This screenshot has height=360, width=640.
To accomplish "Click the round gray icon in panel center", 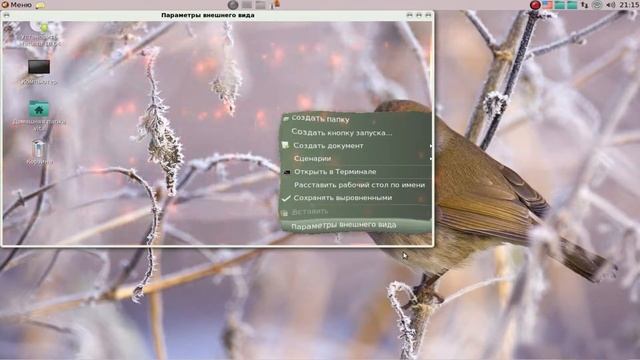I will click(x=233, y=5).
